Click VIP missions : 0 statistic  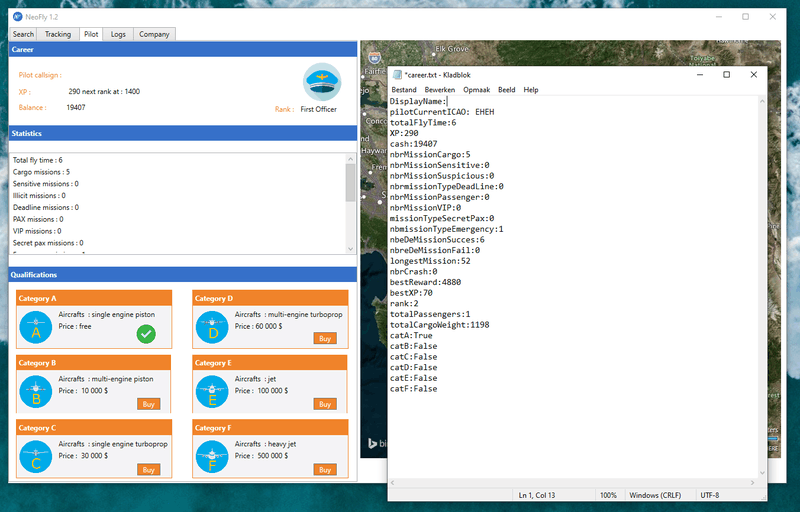click(37, 231)
